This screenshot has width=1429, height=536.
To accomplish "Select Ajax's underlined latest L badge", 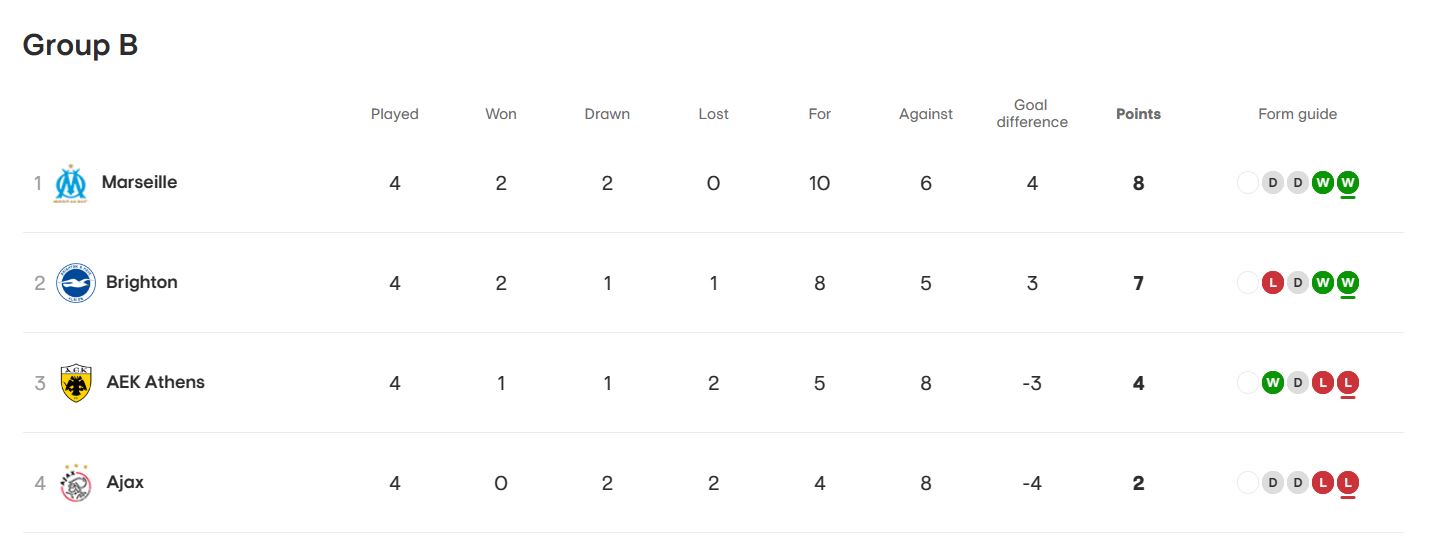I will pyautogui.click(x=1348, y=483).
